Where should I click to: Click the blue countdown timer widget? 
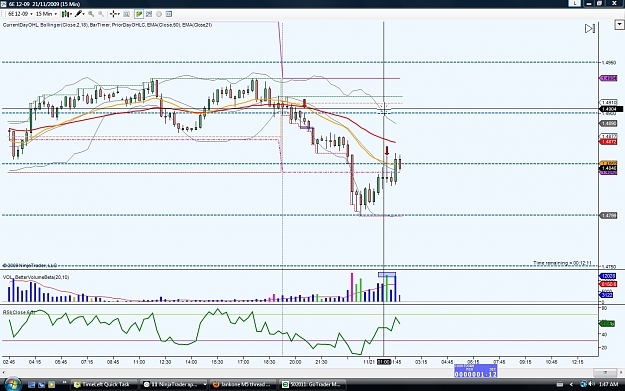(476, 371)
